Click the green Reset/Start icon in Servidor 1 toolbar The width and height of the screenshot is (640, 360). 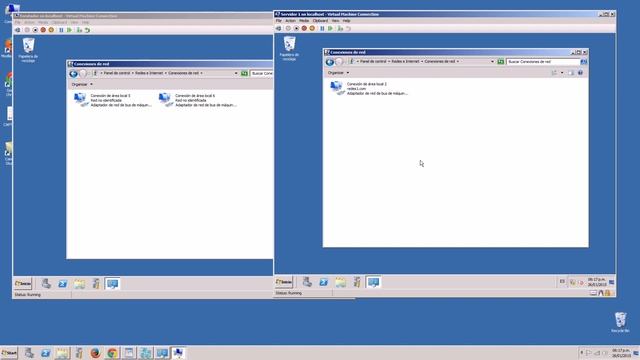click(330, 29)
